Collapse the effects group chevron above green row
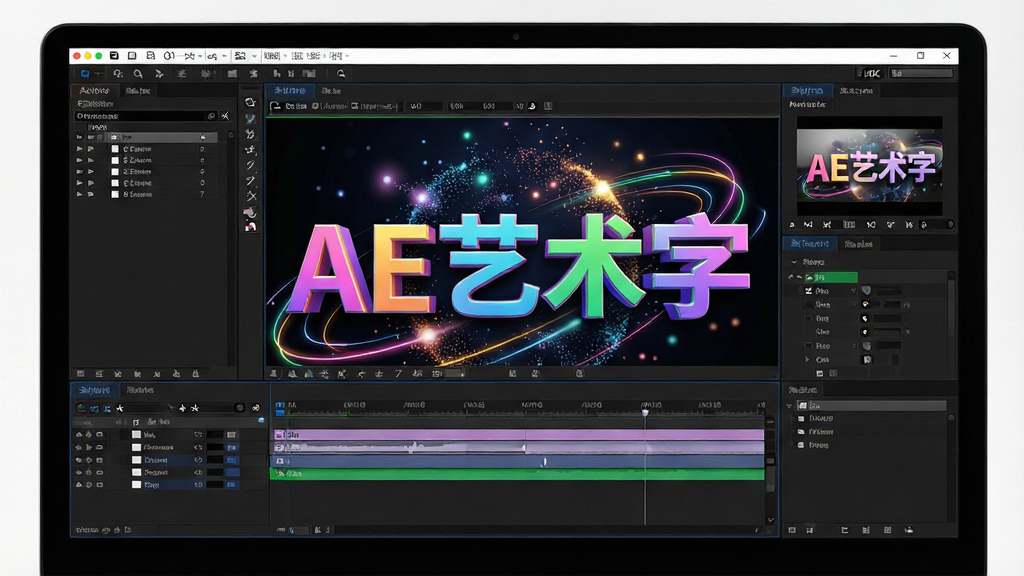The width and height of the screenshot is (1024, 576). [794, 262]
